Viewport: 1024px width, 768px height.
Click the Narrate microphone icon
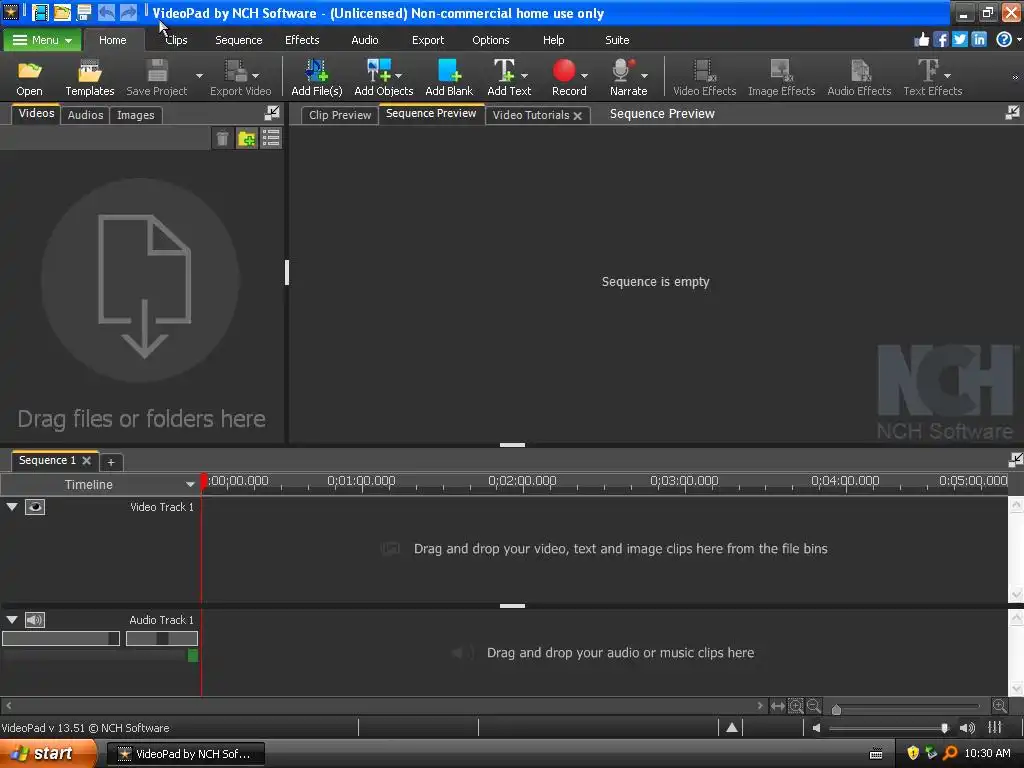coord(623,70)
